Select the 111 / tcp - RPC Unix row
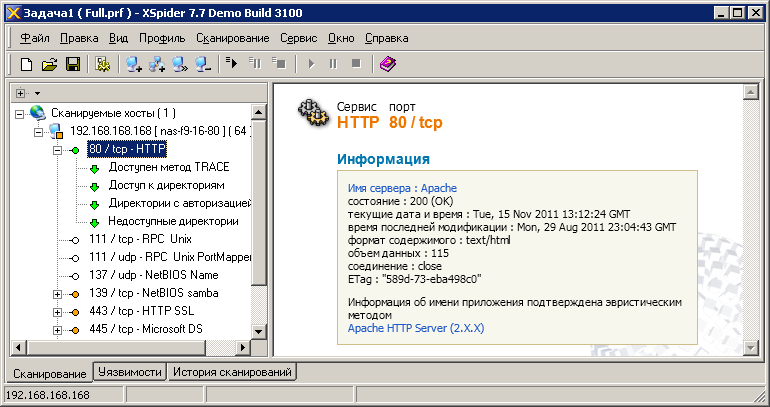770x407 pixels. (x=140, y=239)
